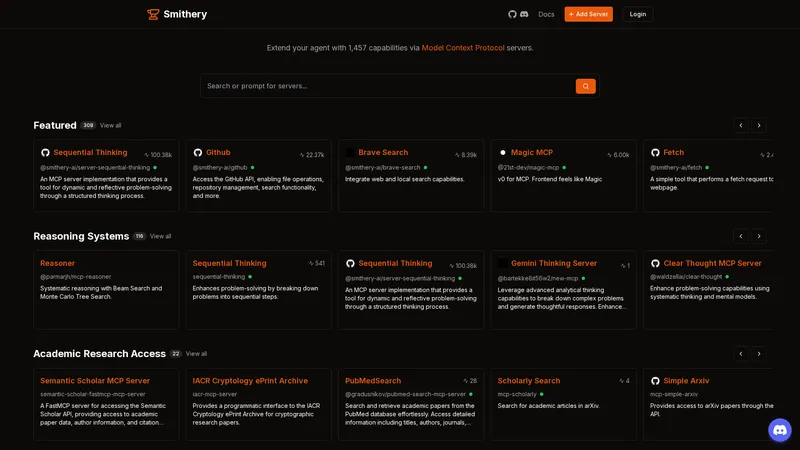800x450 pixels.
Task: Show previous Academic Research Access servers
Action: [x=741, y=354]
